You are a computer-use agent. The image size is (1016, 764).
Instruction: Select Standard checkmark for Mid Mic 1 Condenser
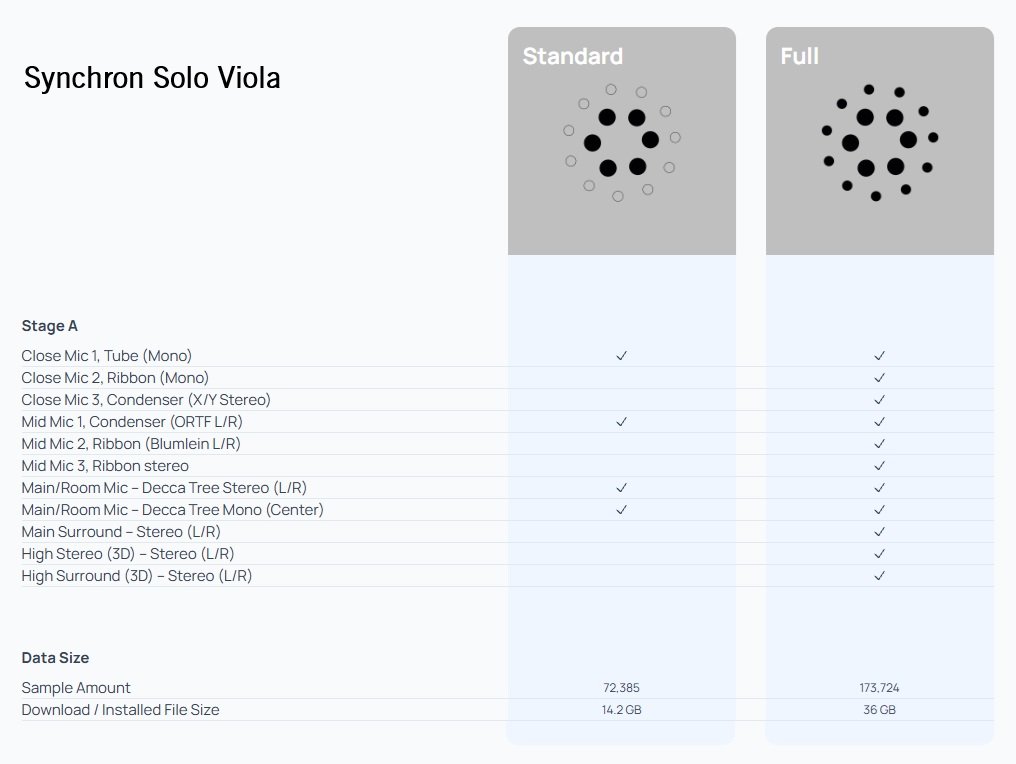tap(621, 422)
